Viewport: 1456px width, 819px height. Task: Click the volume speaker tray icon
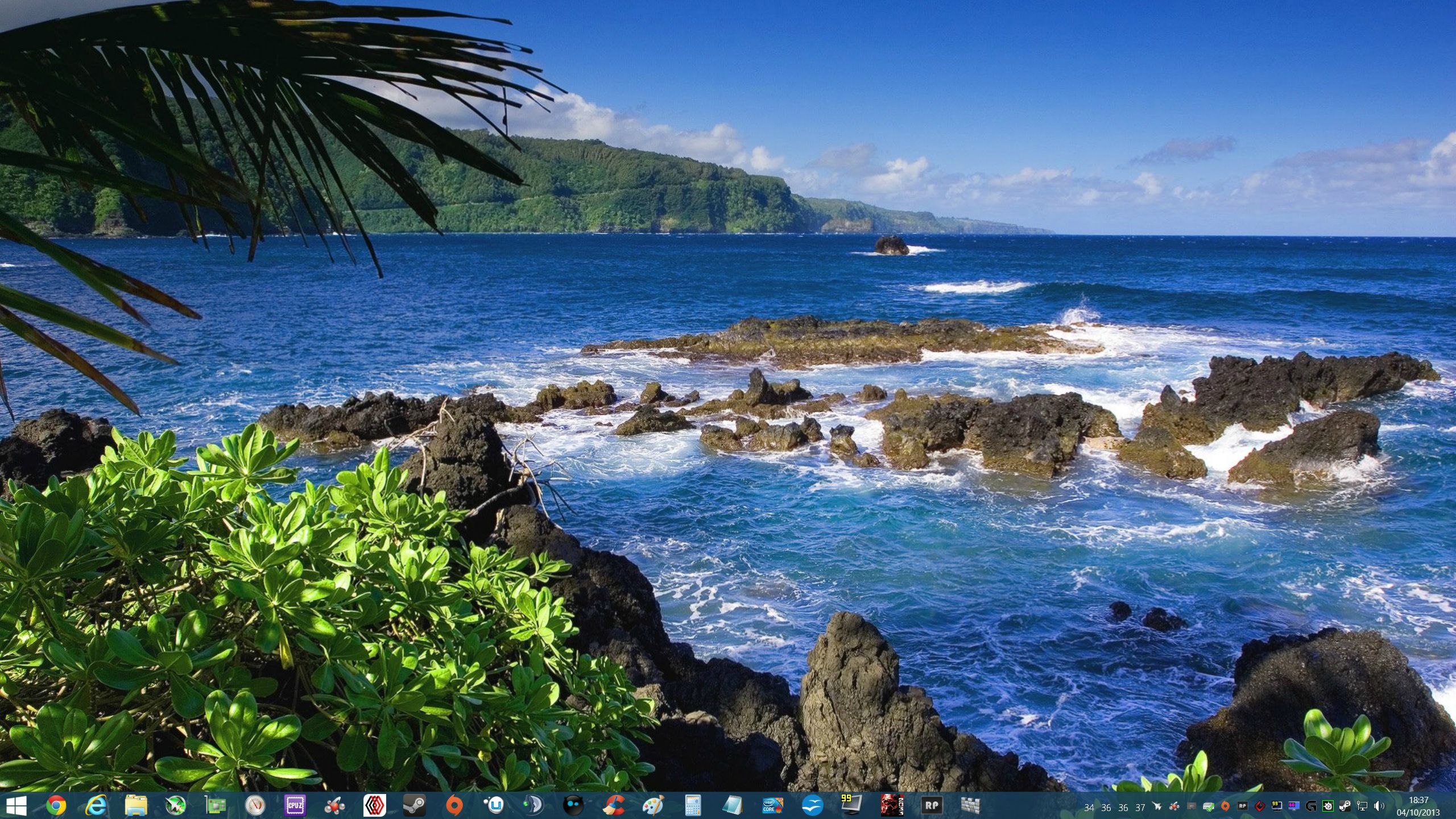pos(1379,806)
